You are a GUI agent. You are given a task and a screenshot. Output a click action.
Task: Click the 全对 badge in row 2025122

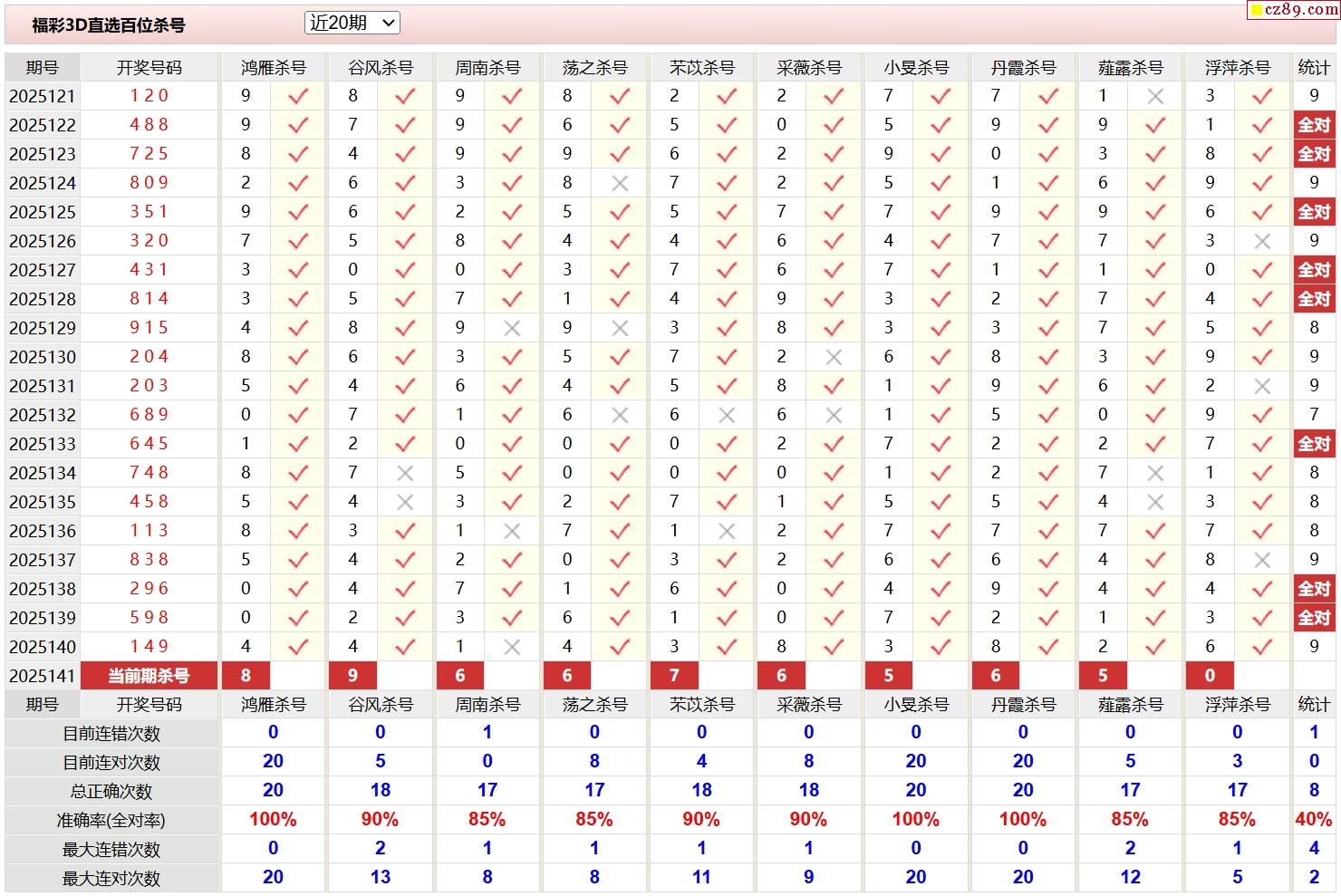(1314, 125)
